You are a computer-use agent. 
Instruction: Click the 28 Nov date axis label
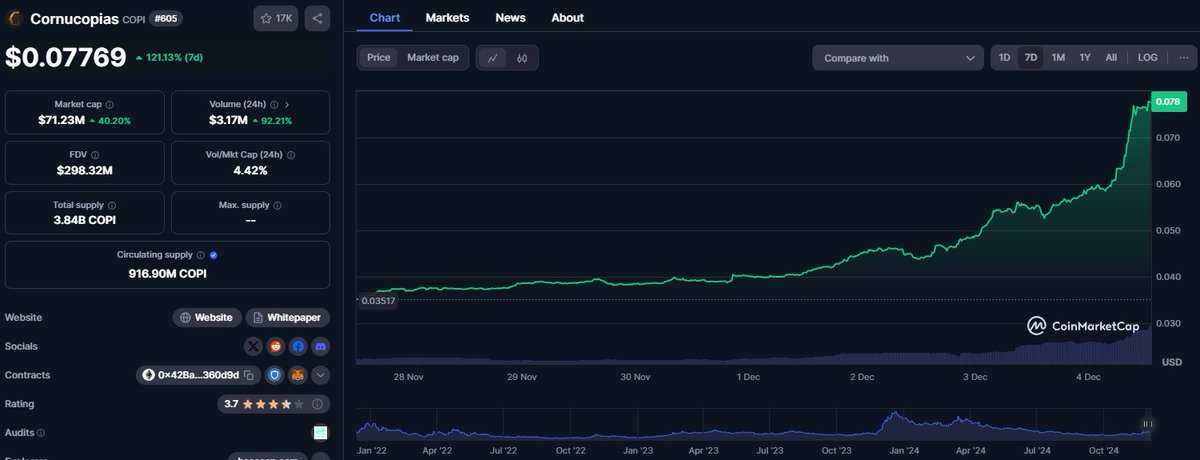(408, 377)
